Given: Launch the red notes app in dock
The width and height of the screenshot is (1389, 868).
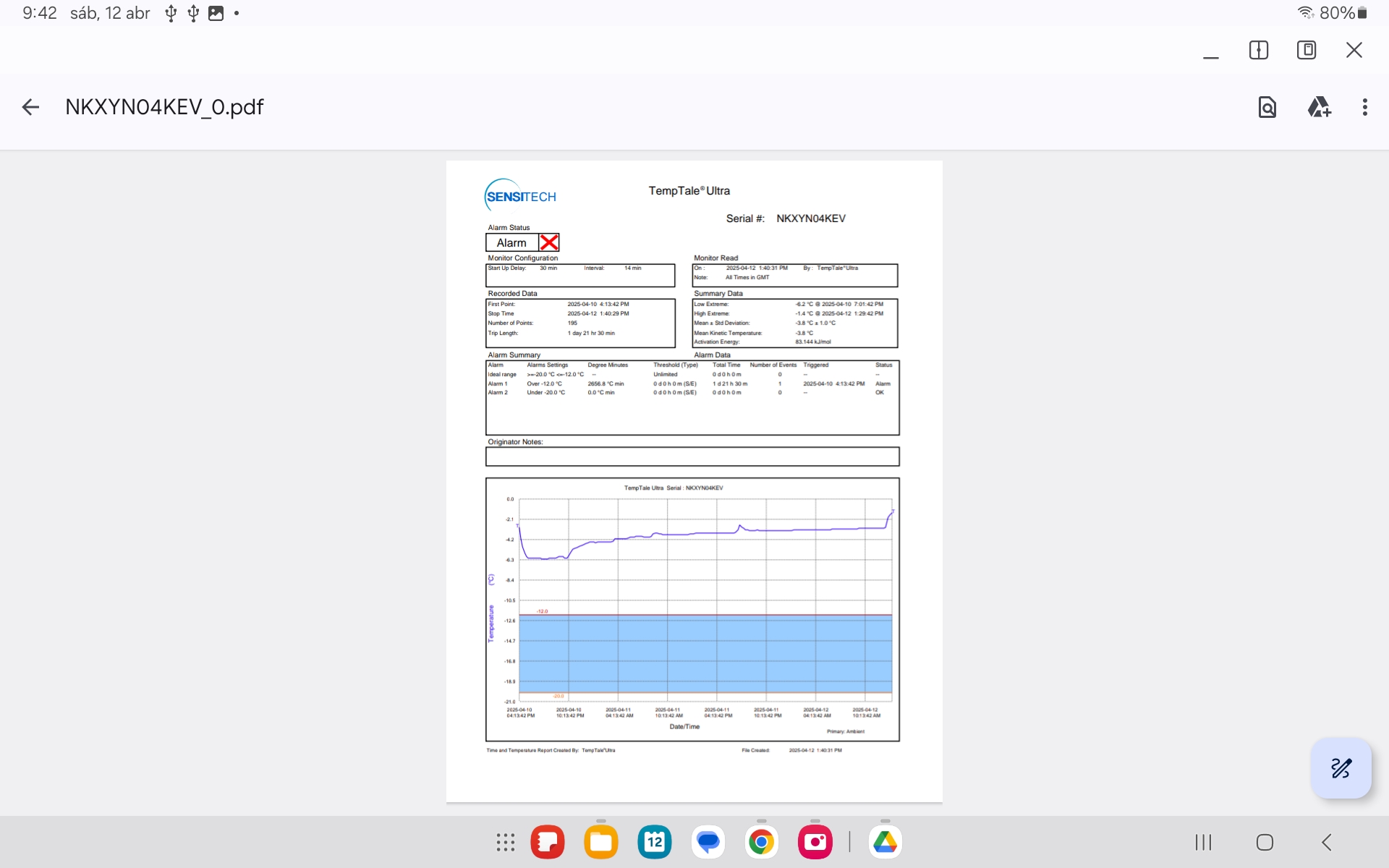Looking at the screenshot, I should [x=548, y=842].
